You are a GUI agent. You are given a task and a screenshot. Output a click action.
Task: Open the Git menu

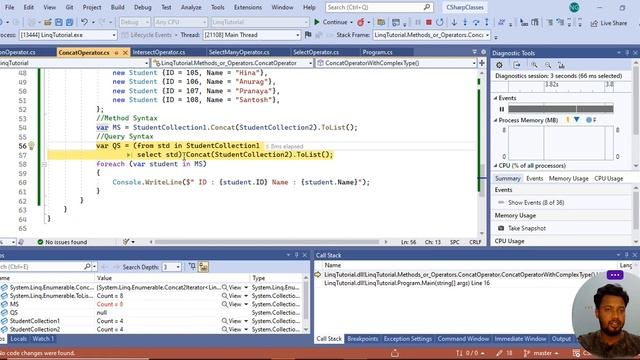[69, 7]
